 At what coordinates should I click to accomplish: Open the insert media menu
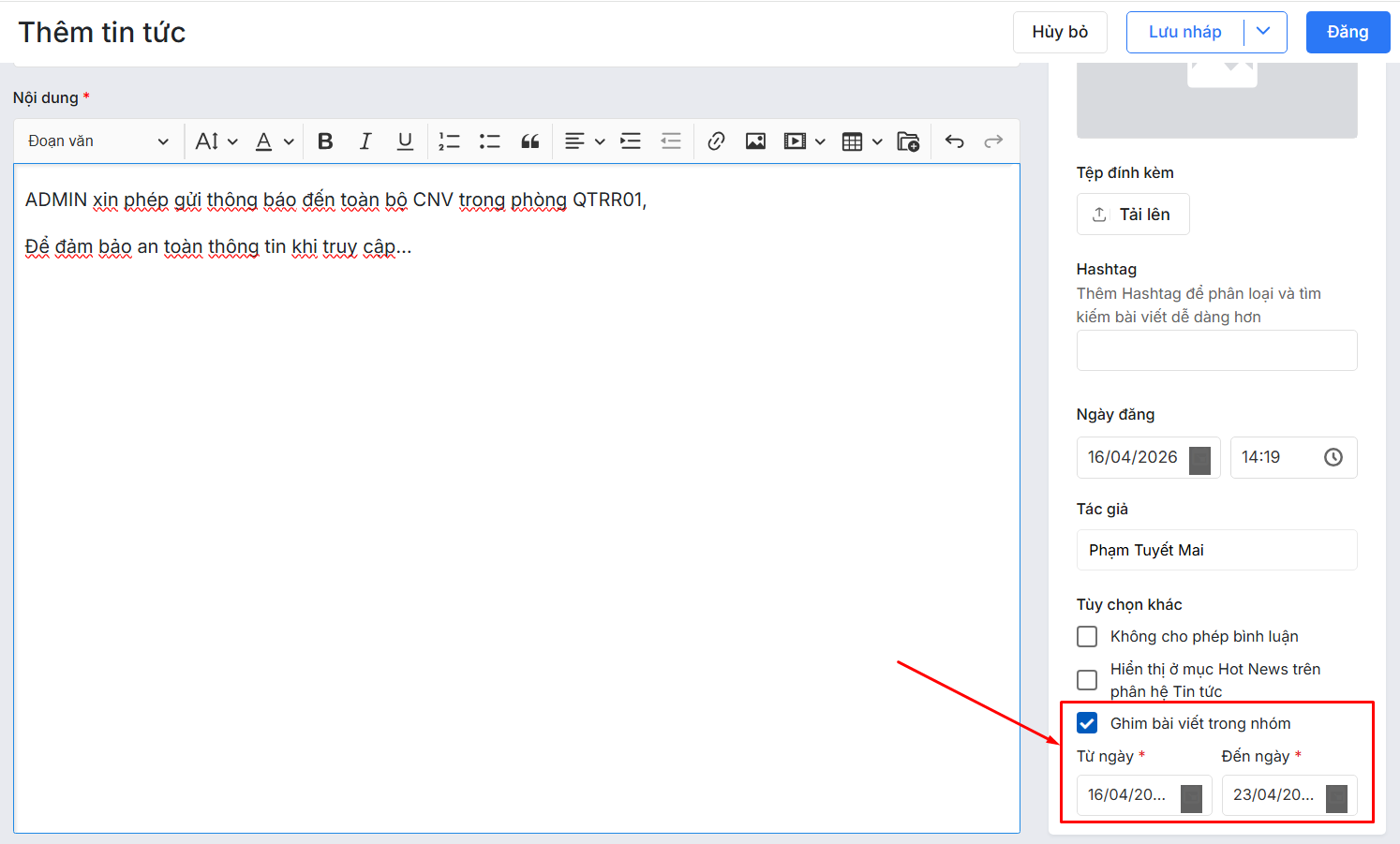tap(804, 141)
